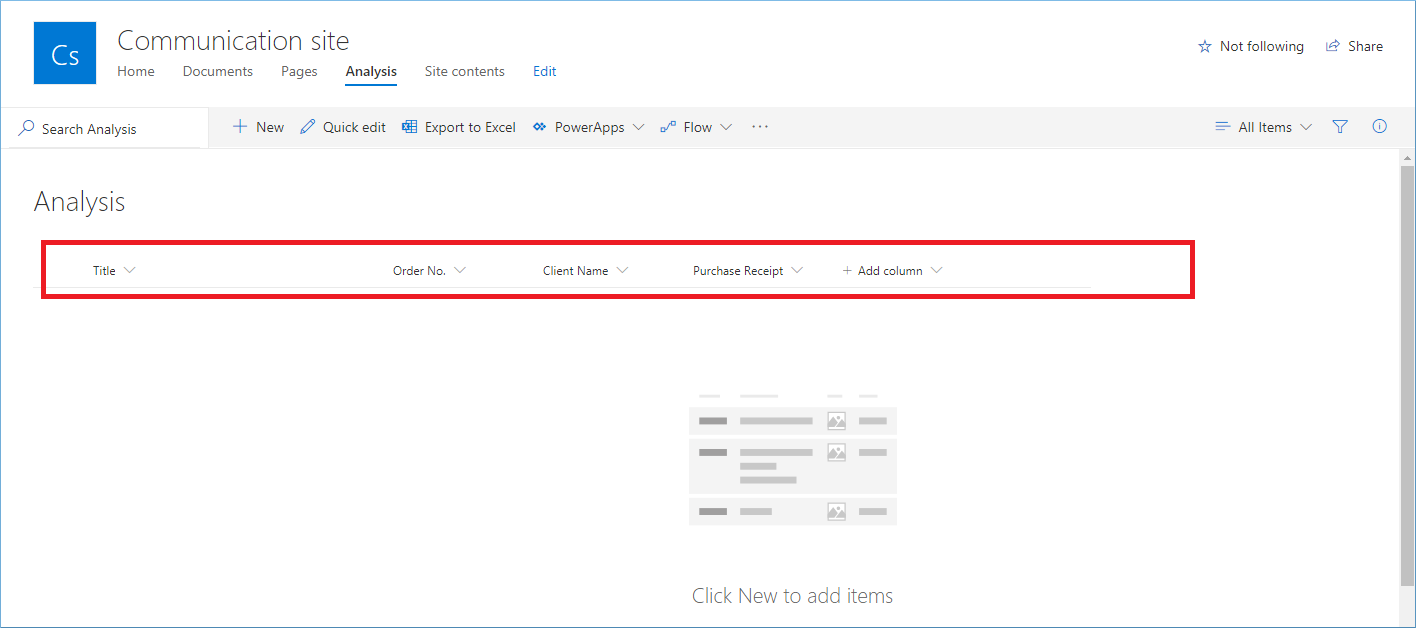This screenshot has height=628, width=1416.
Task: Click the info panel icon
Action: click(x=1380, y=127)
